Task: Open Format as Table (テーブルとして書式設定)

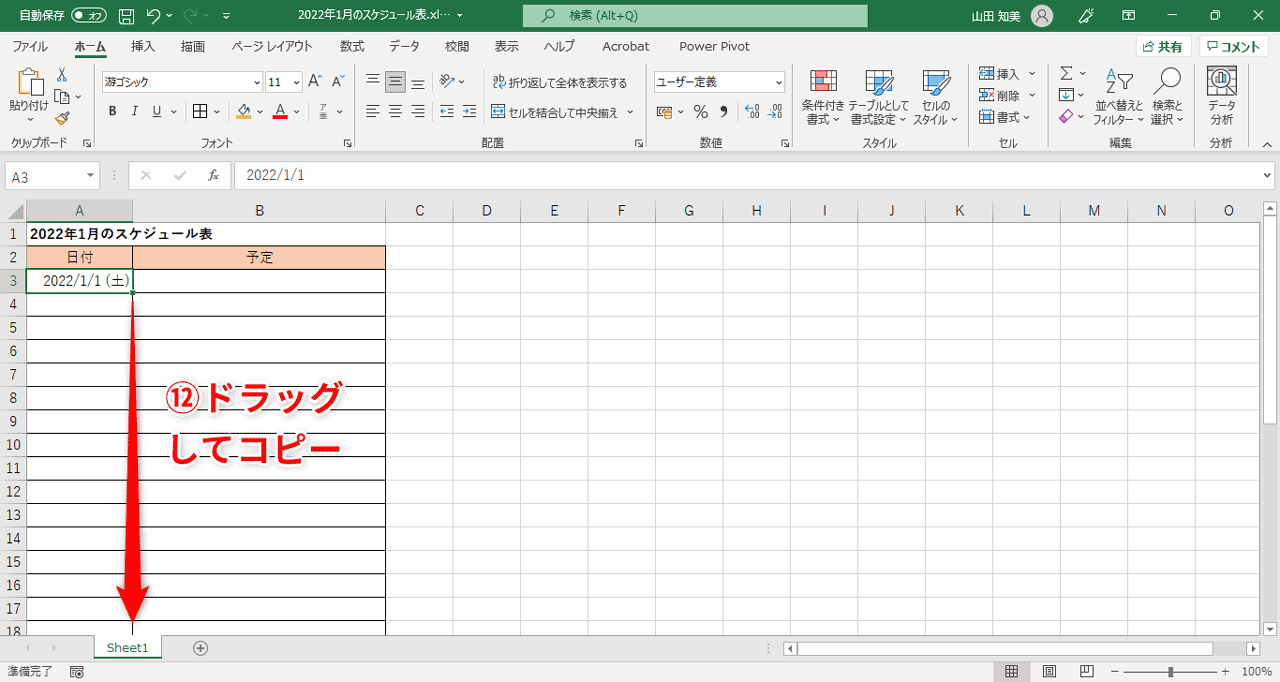Action: coord(879,97)
